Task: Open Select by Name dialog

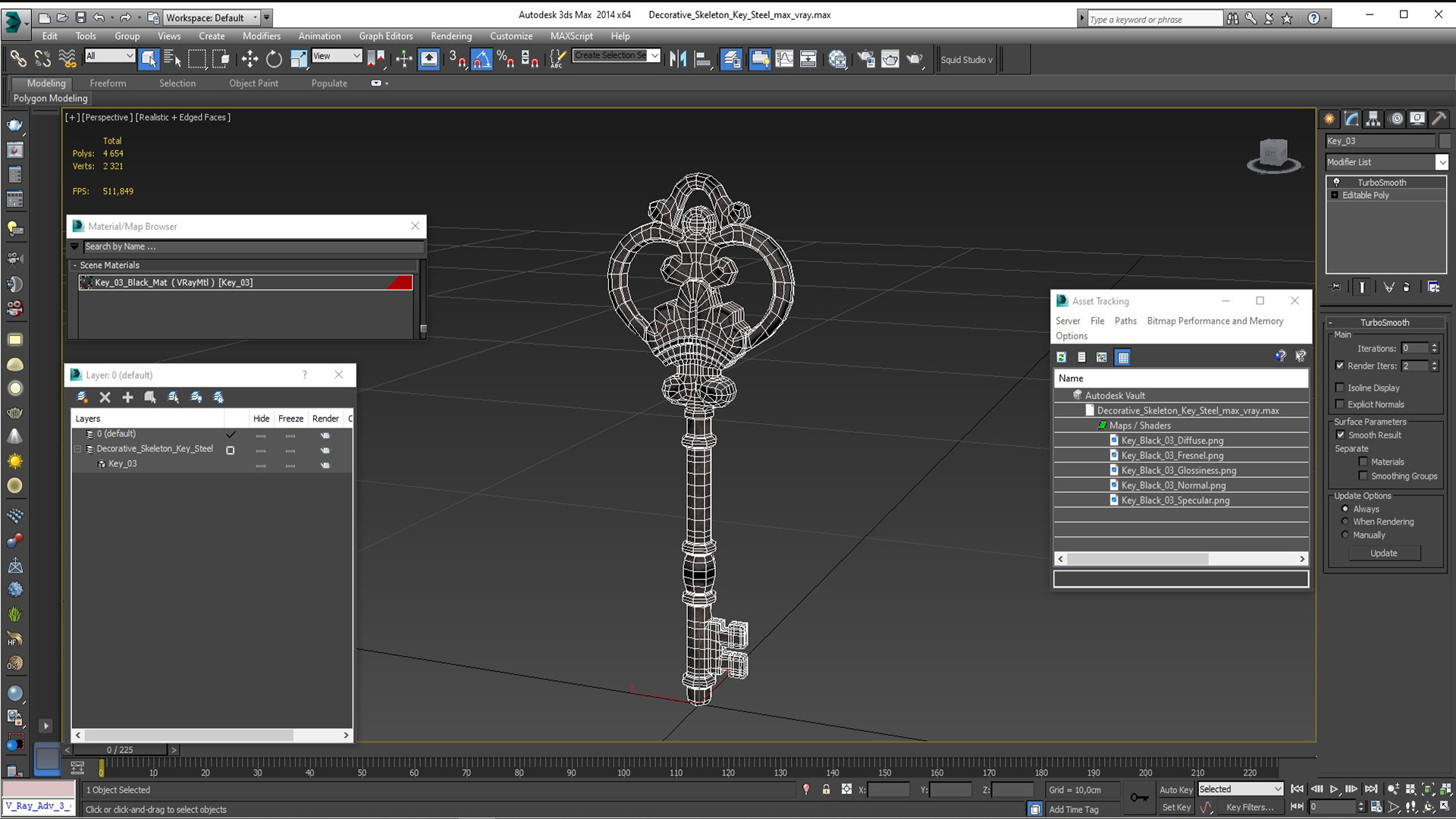Action: [x=172, y=59]
